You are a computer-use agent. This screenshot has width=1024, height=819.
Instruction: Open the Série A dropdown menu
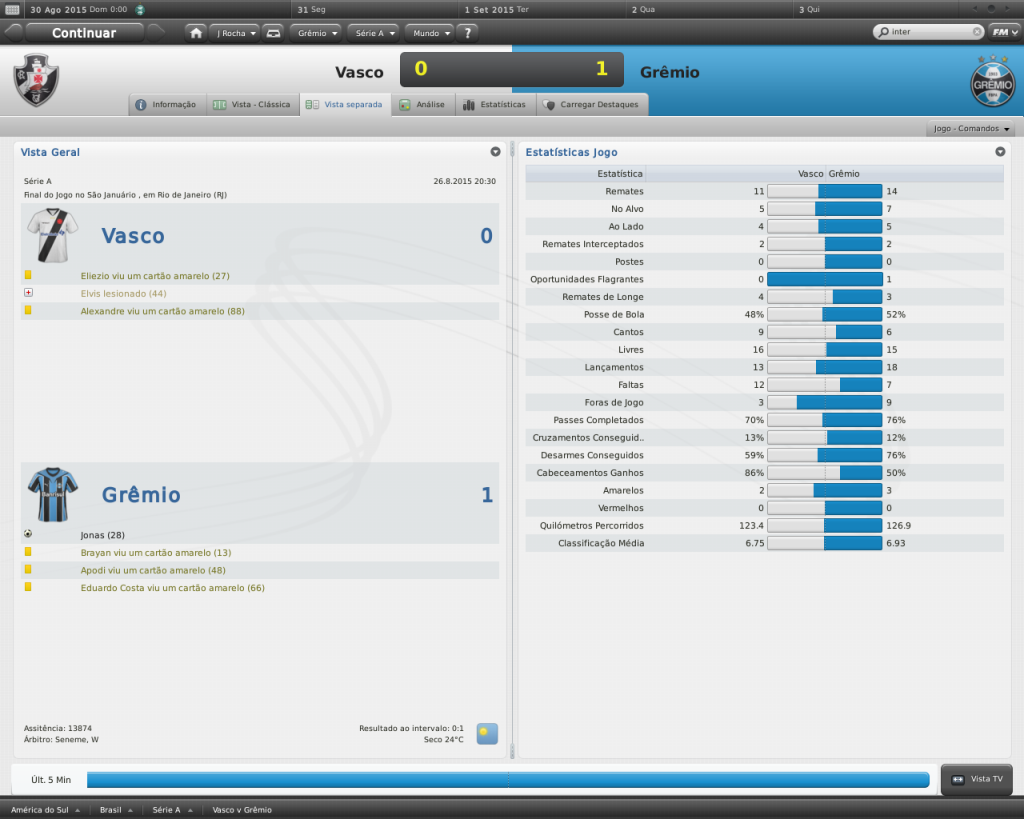[x=375, y=32]
